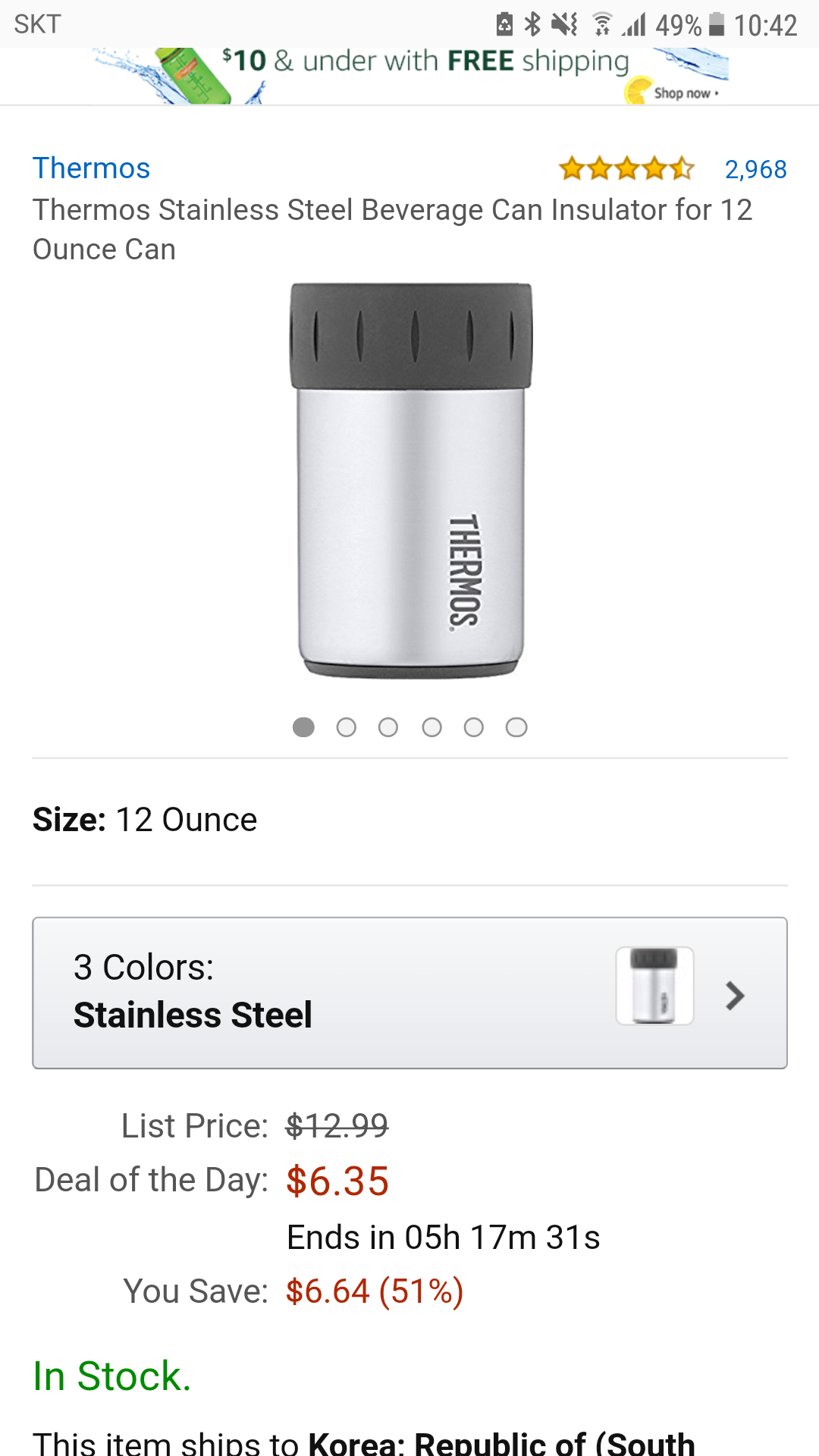Tap the 10:42 clock in status bar
Viewport: 819px width, 1456px height.
[x=765, y=25]
